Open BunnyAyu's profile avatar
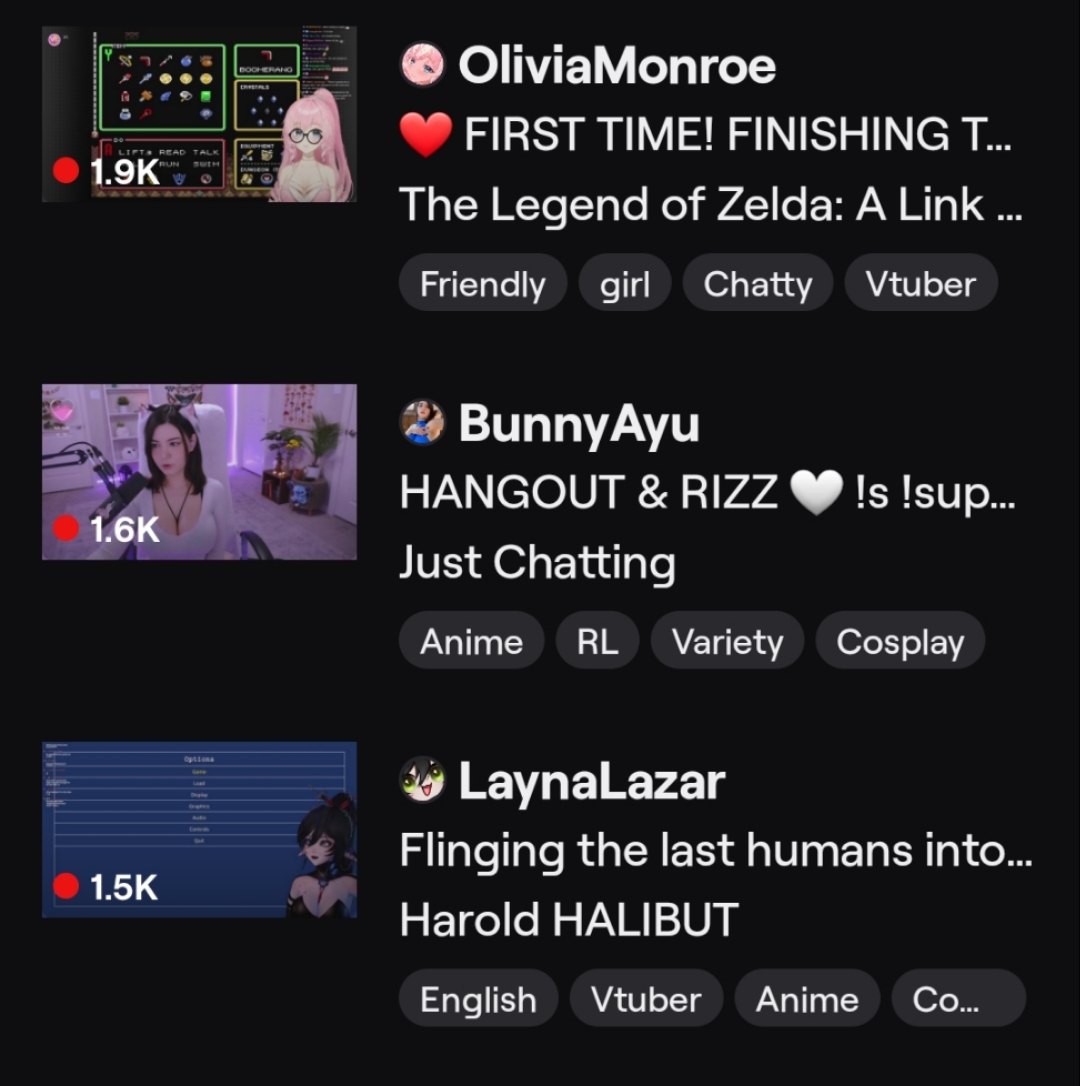Screen dimensions: 1080x1086 pyautogui.click(x=422, y=422)
